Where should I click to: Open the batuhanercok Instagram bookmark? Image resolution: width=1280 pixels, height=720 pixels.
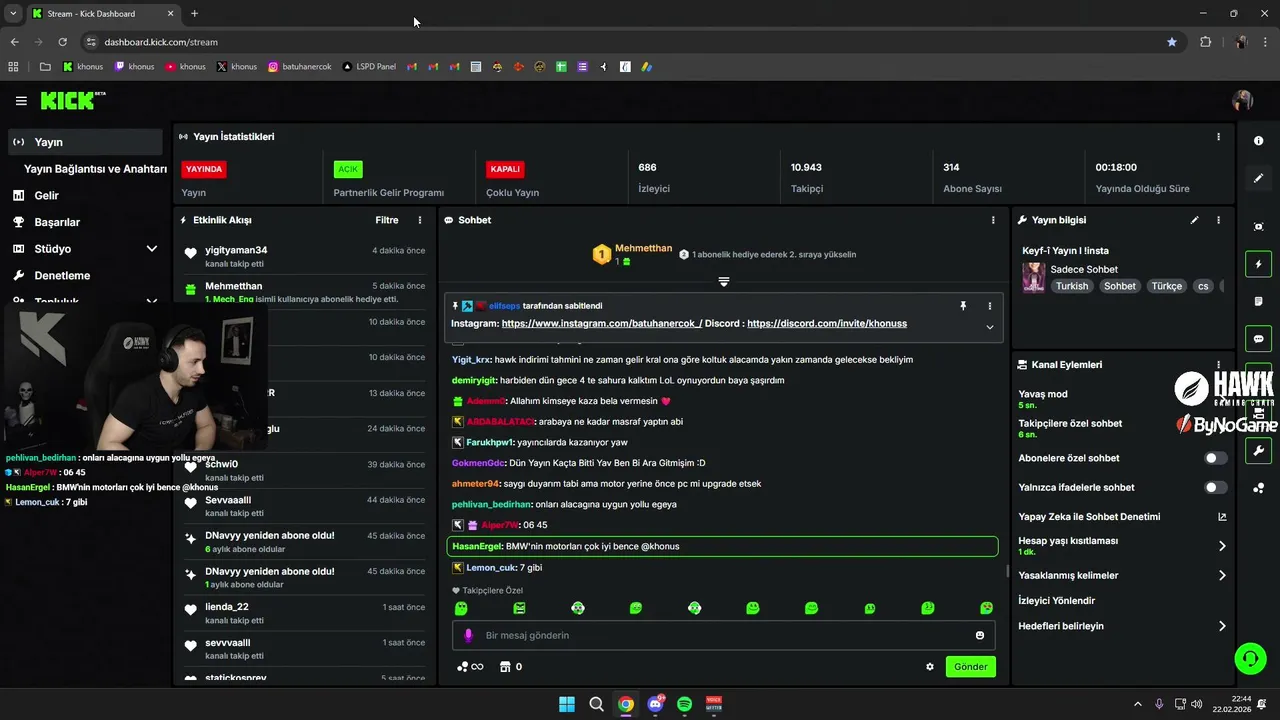(300, 67)
